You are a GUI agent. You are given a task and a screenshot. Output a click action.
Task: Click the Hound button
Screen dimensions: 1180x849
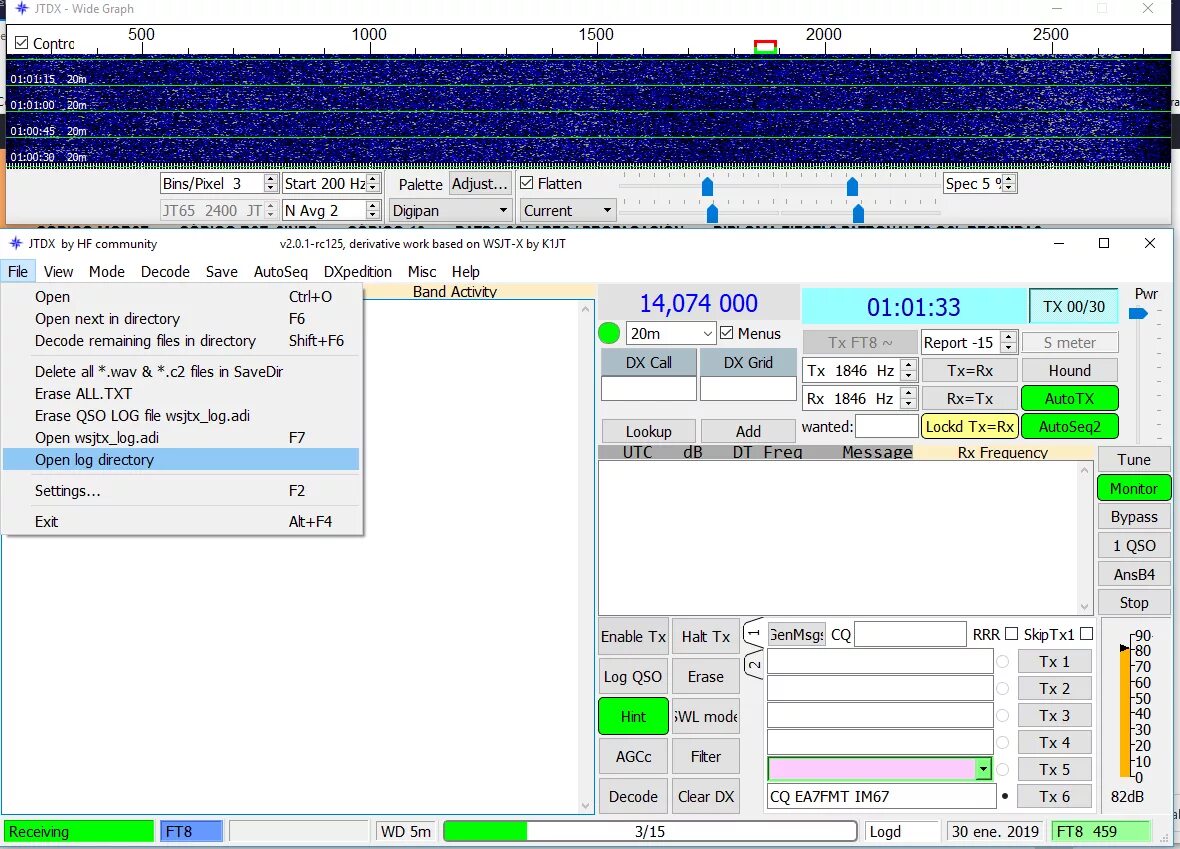tap(1069, 370)
